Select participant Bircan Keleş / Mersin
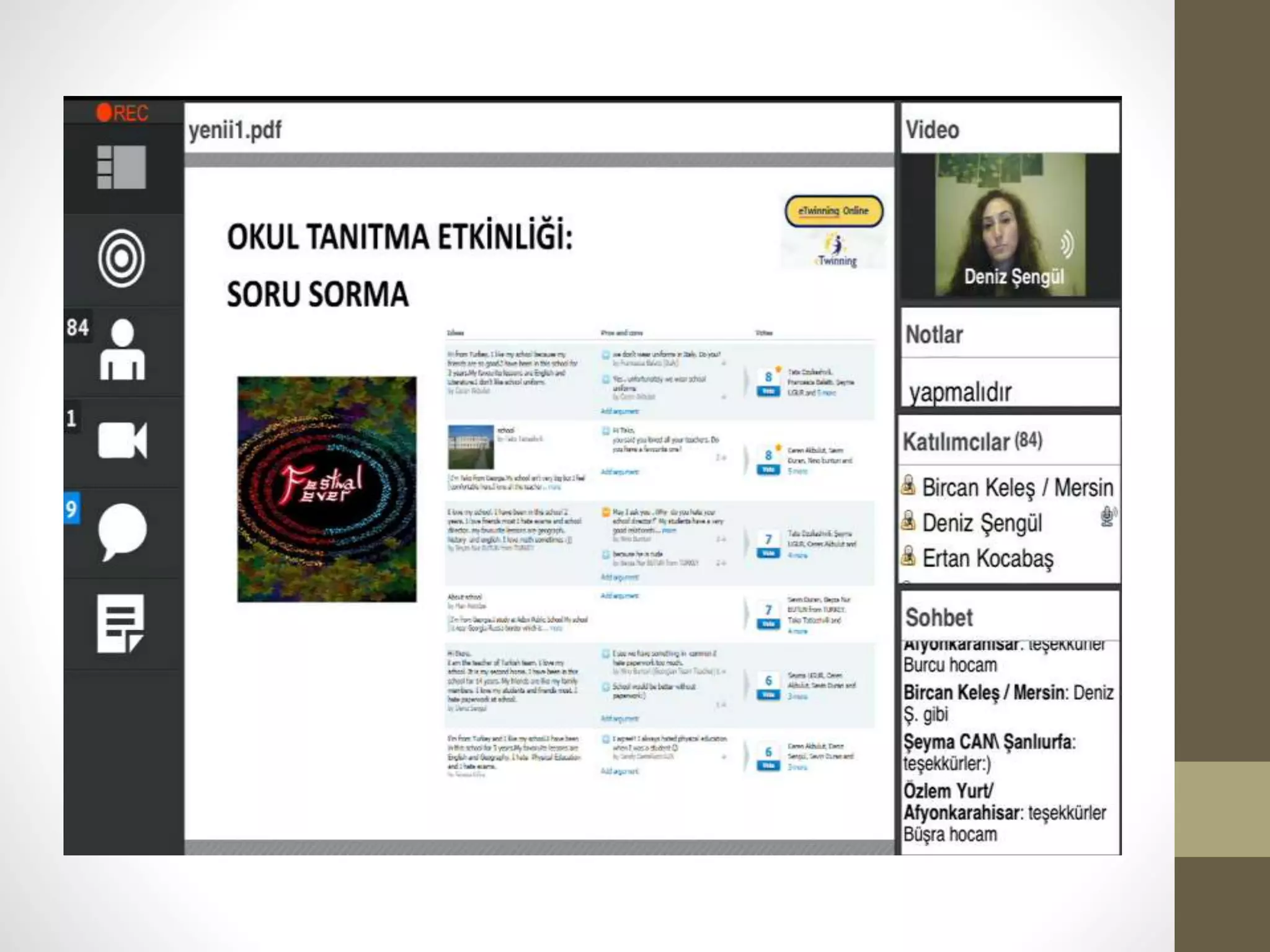The height and width of the screenshot is (952, 1270). [x=1017, y=488]
